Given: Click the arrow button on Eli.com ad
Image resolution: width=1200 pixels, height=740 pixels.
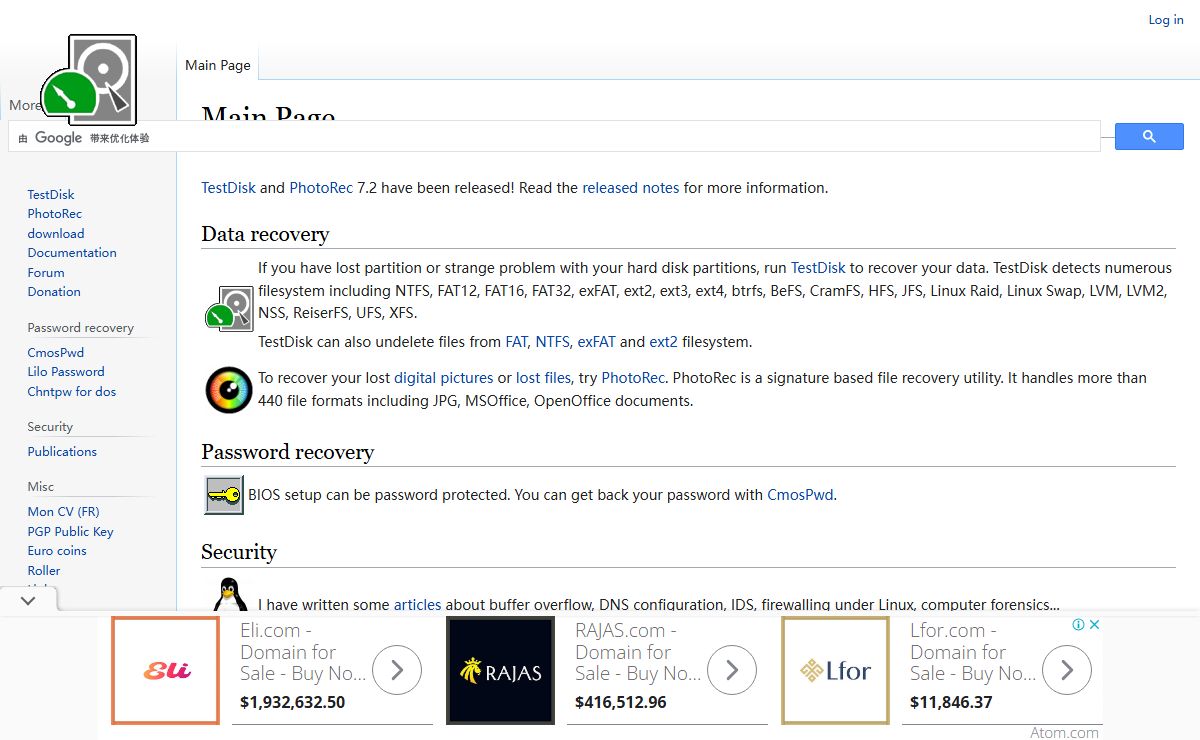Looking at the screenshot, I should point(397,669).
